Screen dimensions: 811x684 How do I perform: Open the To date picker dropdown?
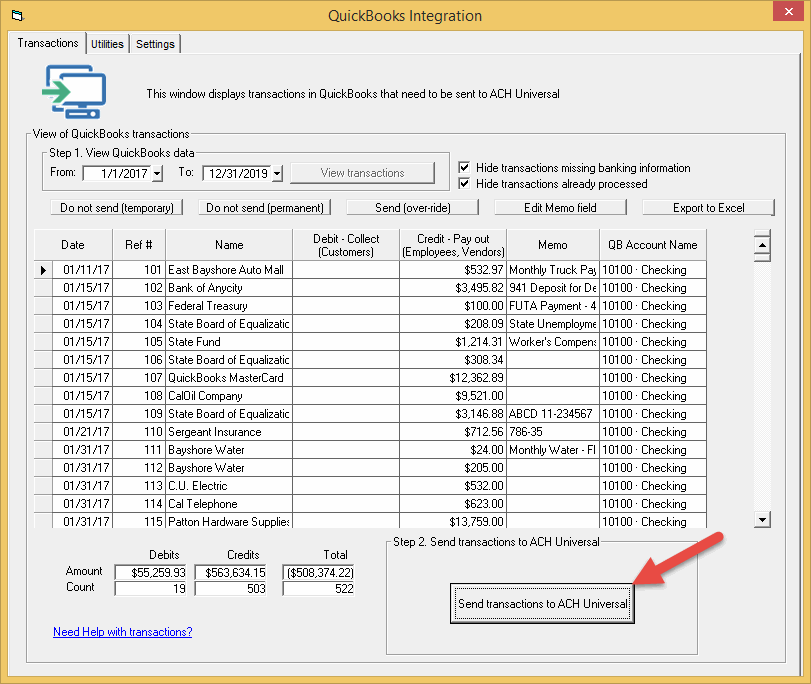277,173
